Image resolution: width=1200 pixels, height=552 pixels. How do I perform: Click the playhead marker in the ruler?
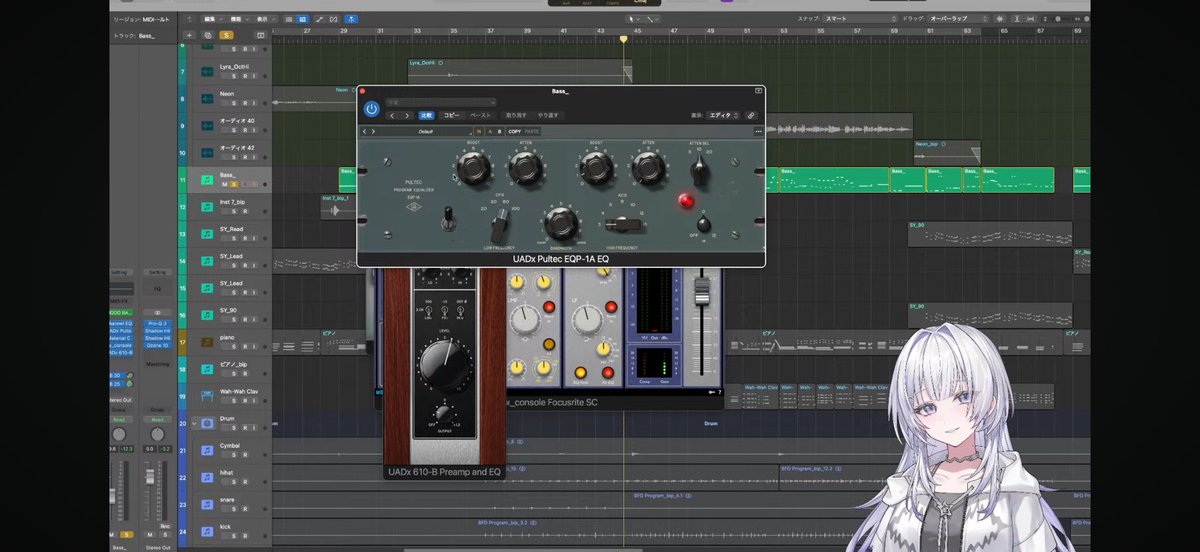[x=625, y=39]
